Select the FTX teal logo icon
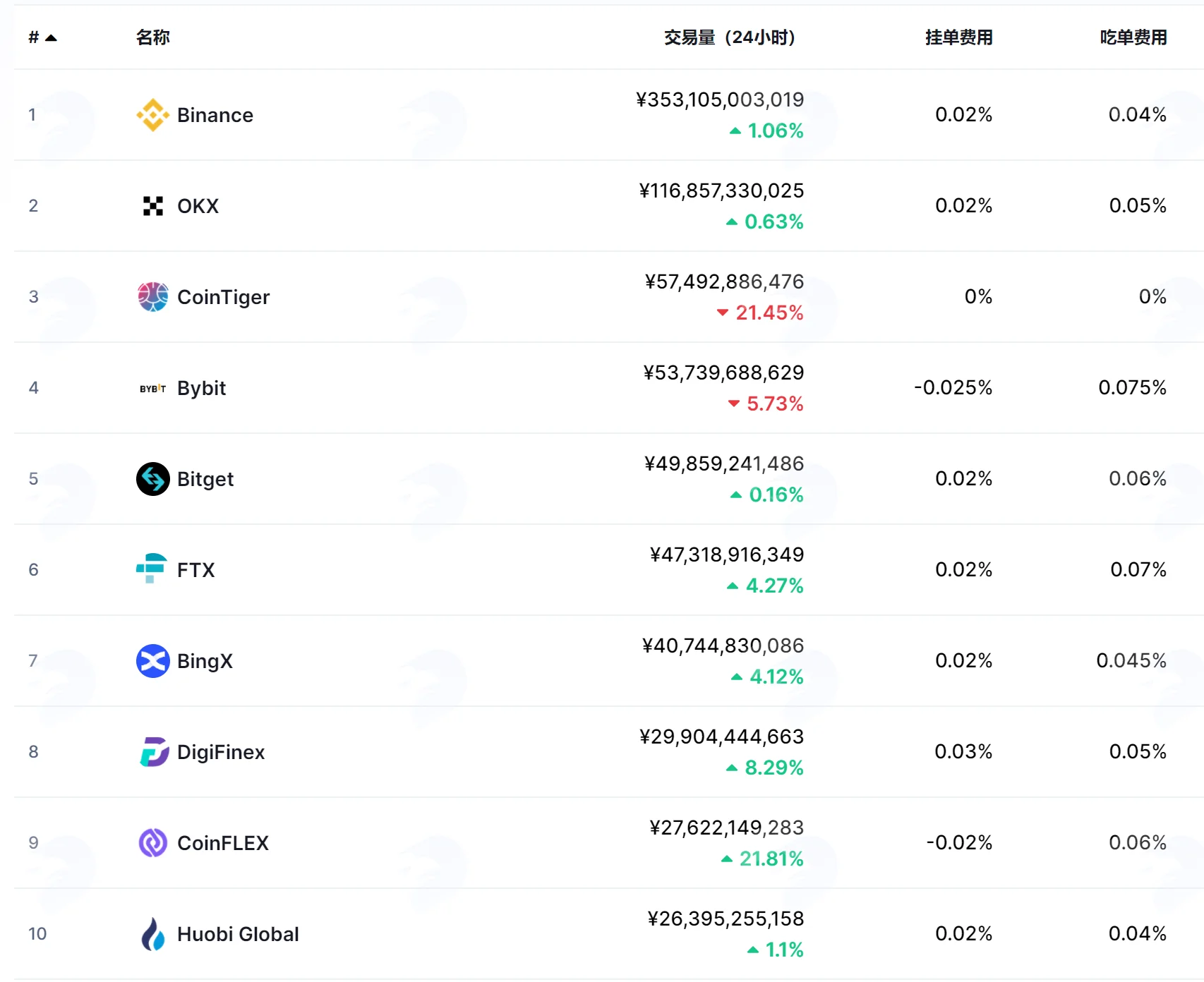Viewport: 1204px width, 982px height. 151,569
